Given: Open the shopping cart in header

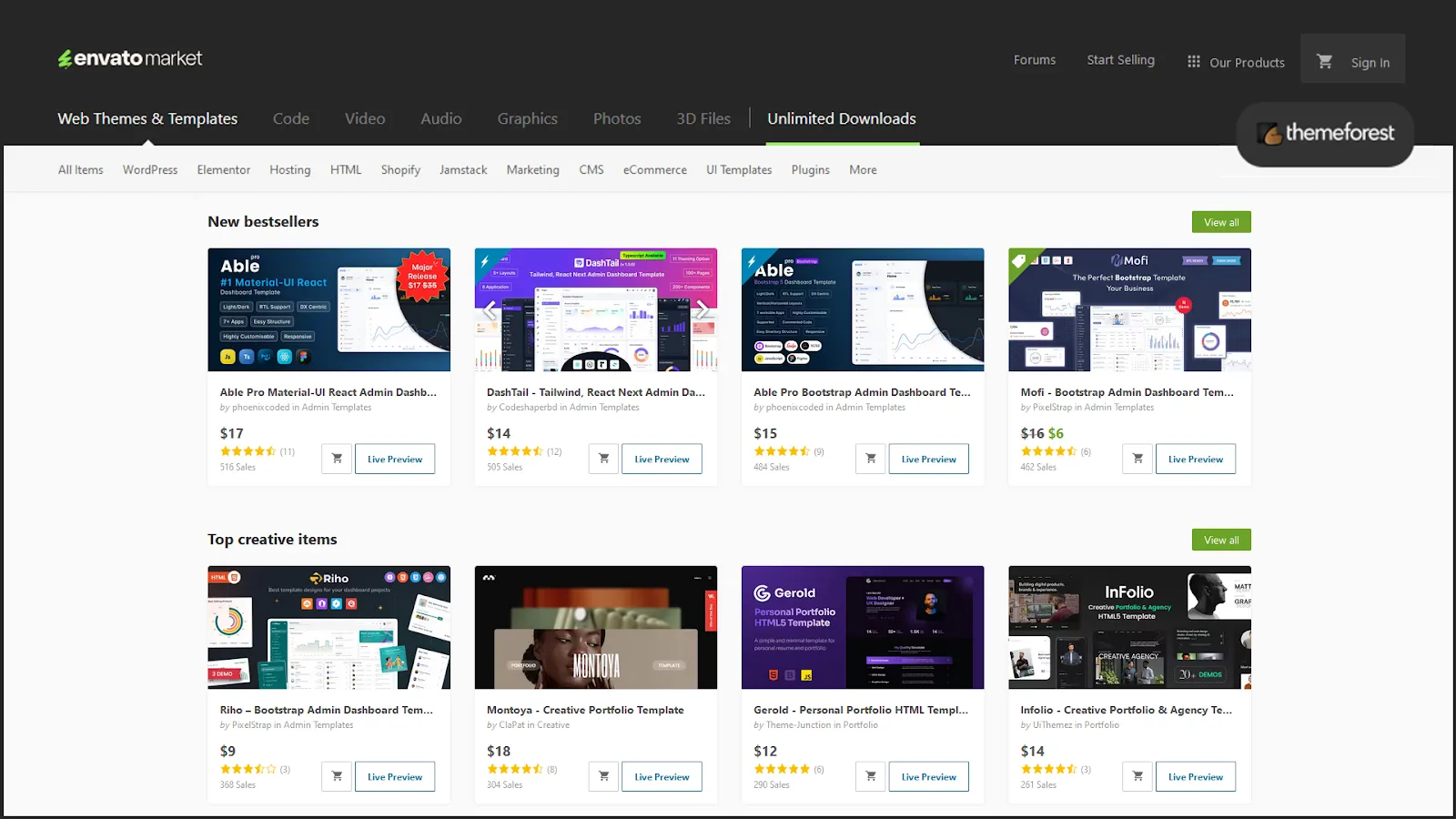Looking at the screenshot, I should click(x=1324, y=61).
